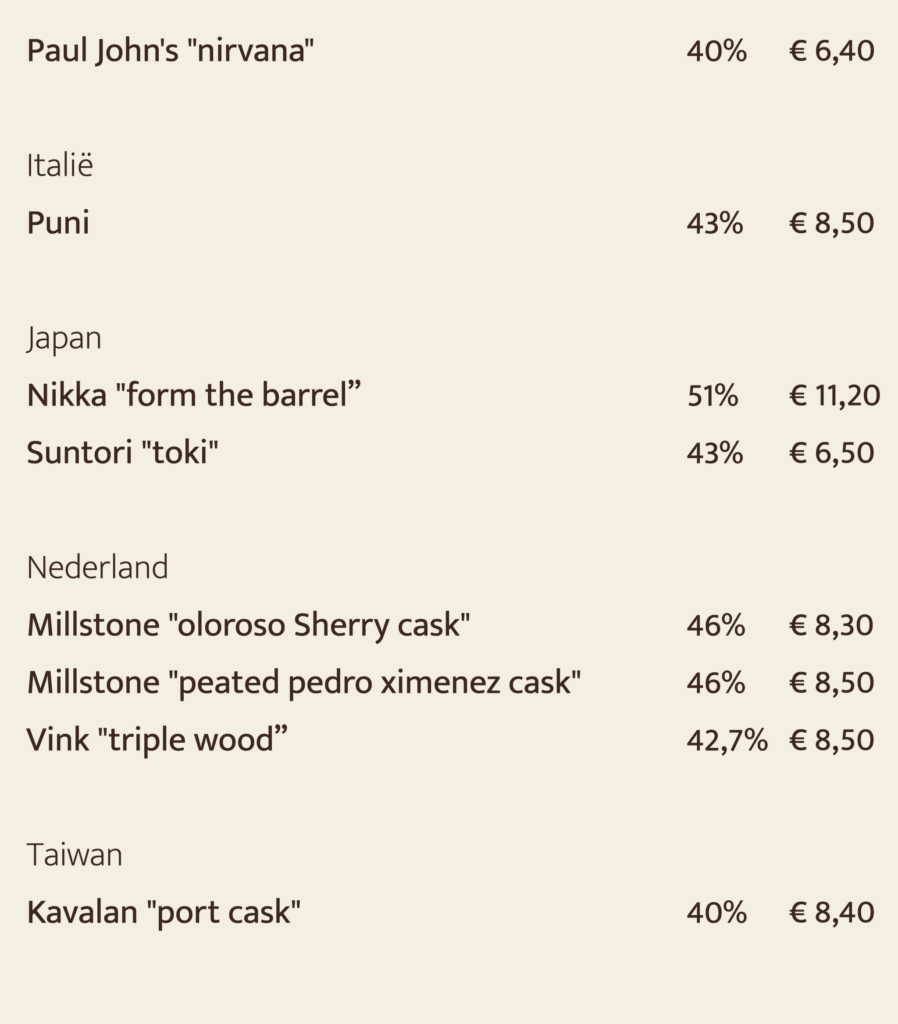Image resolution: width=898 pixels, height=1024 pixels.
Task: Click the Italië country heading
Action: tap(60, 165)
